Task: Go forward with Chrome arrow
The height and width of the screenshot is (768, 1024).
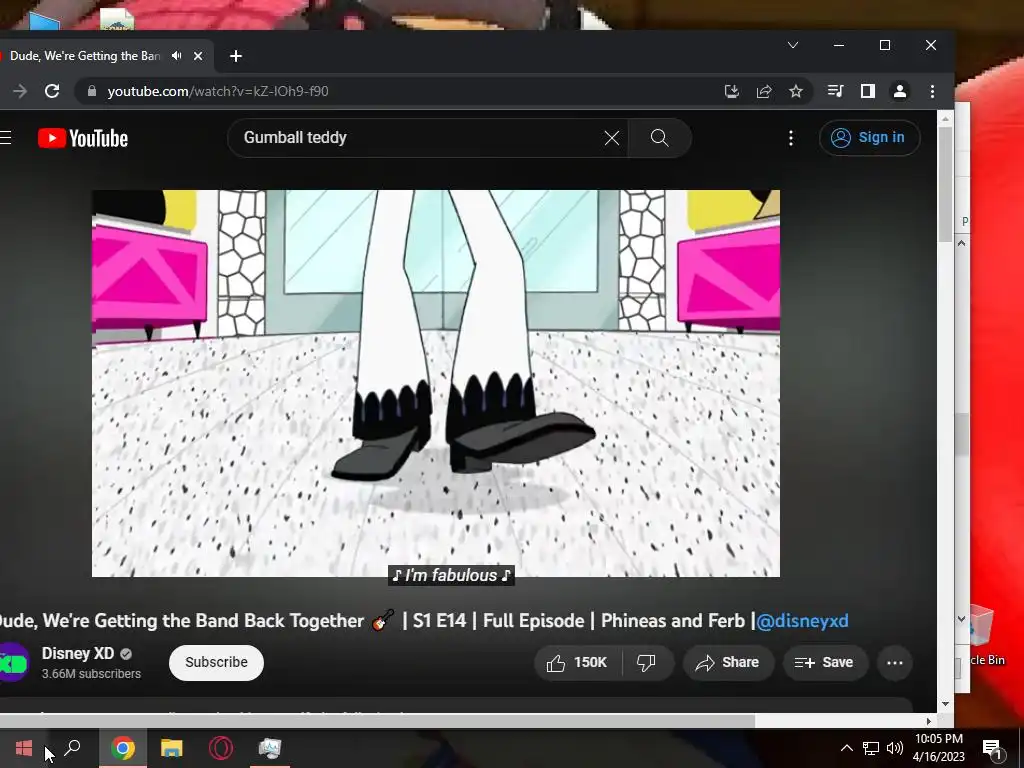Action: 20,91
